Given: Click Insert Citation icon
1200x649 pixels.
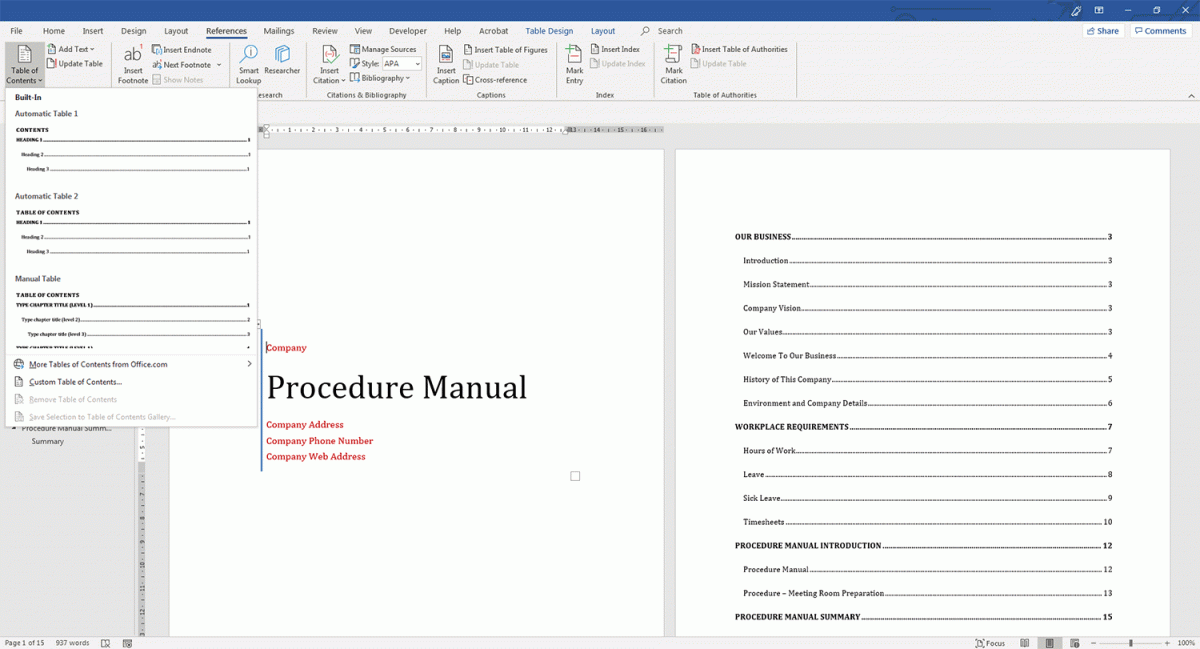Looking at the screenshot, I should pyautogui.click(x=329, y=55).
